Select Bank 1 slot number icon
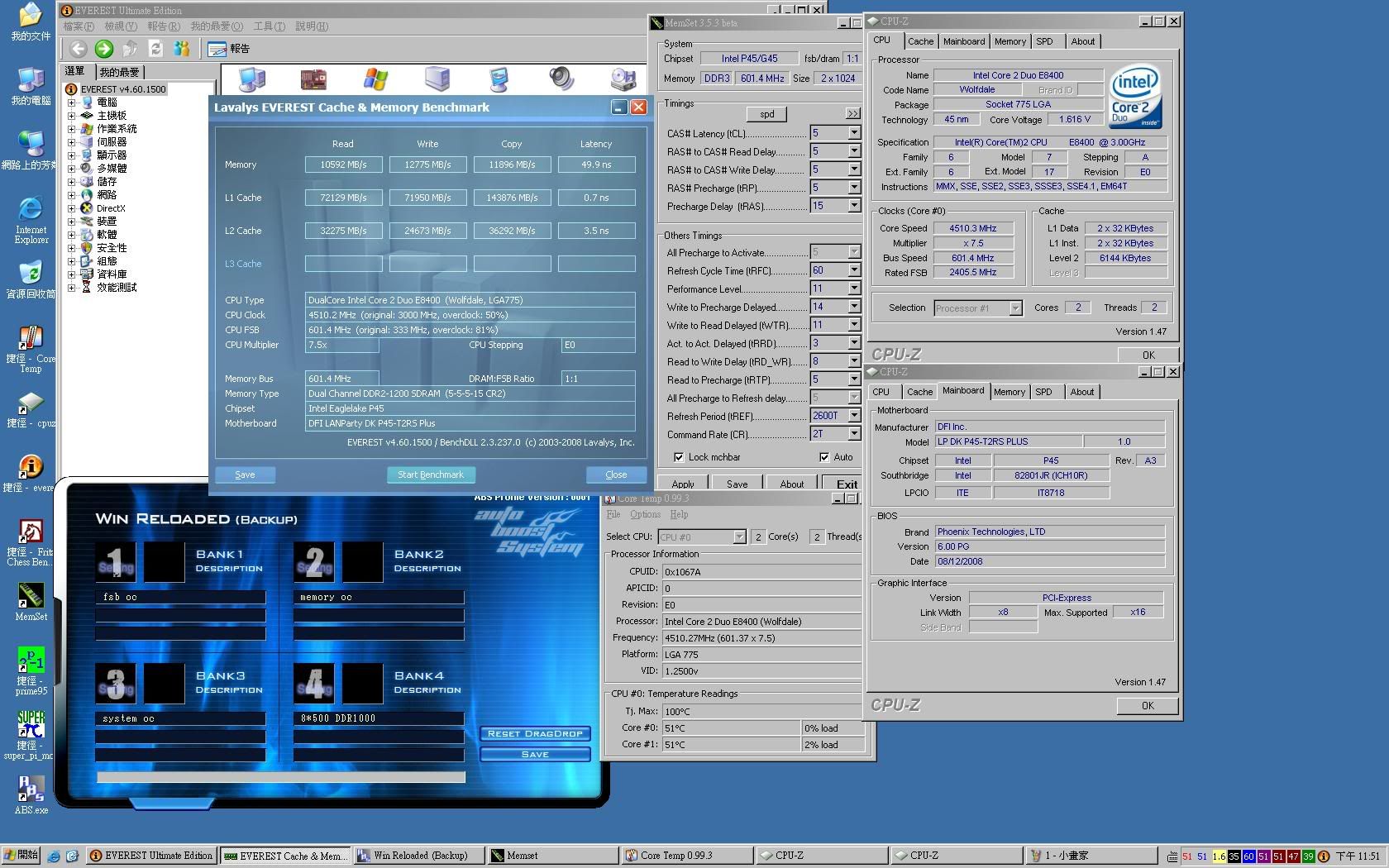The height and width of the screenshot is (868, 1389). [x=116, y=561]
